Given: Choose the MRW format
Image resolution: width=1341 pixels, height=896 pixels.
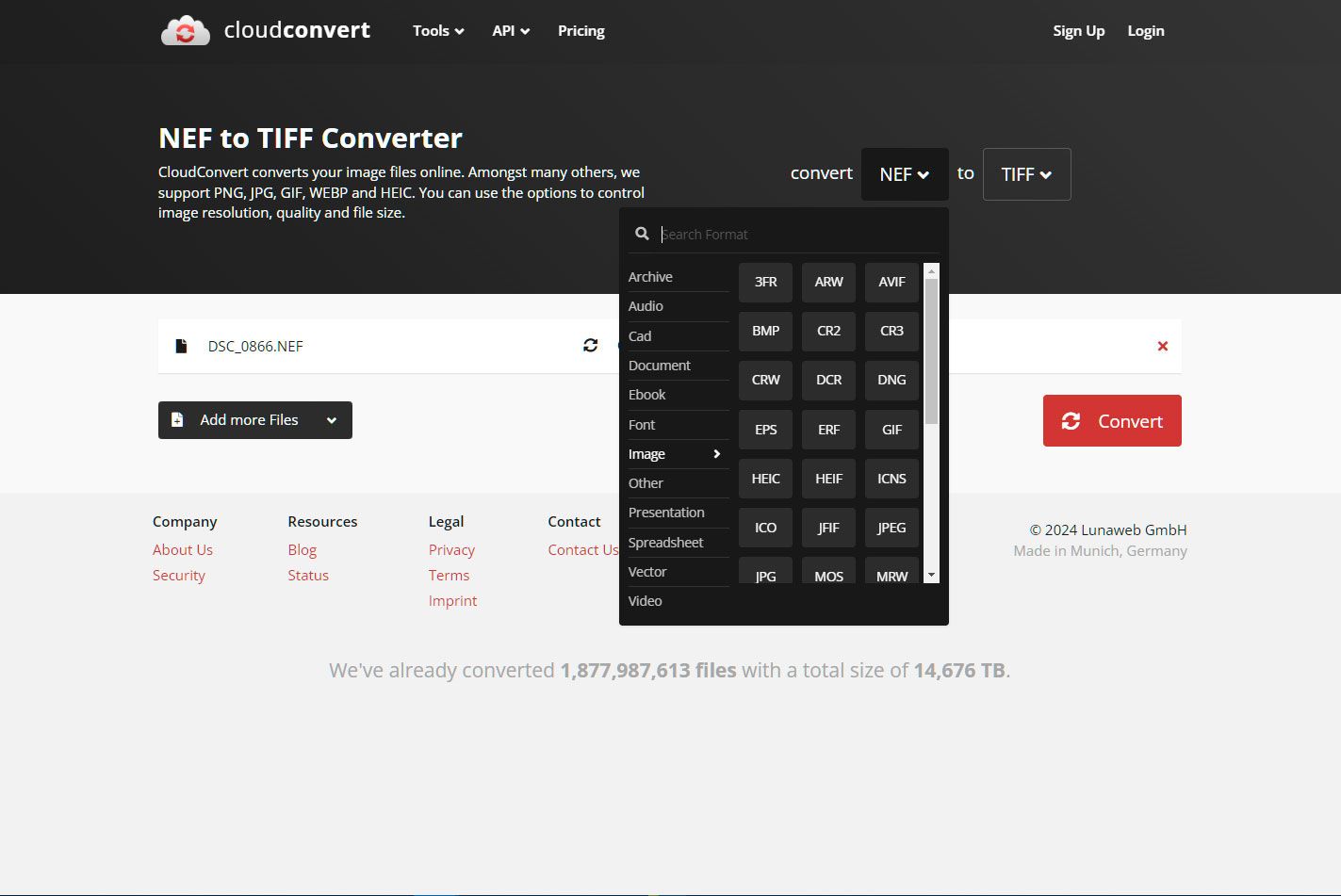Looking at the screenshot, I should (891, 571).
